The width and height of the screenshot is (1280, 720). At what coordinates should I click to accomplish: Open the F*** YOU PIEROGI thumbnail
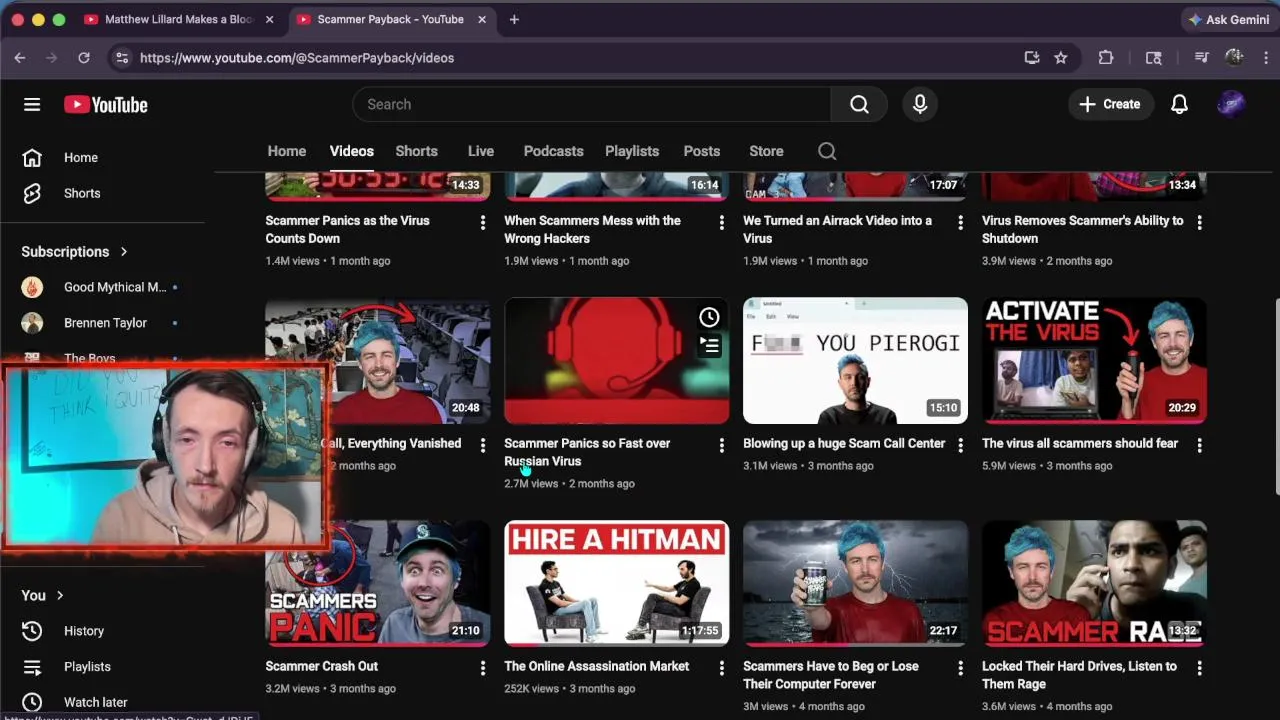click(855, 360)
